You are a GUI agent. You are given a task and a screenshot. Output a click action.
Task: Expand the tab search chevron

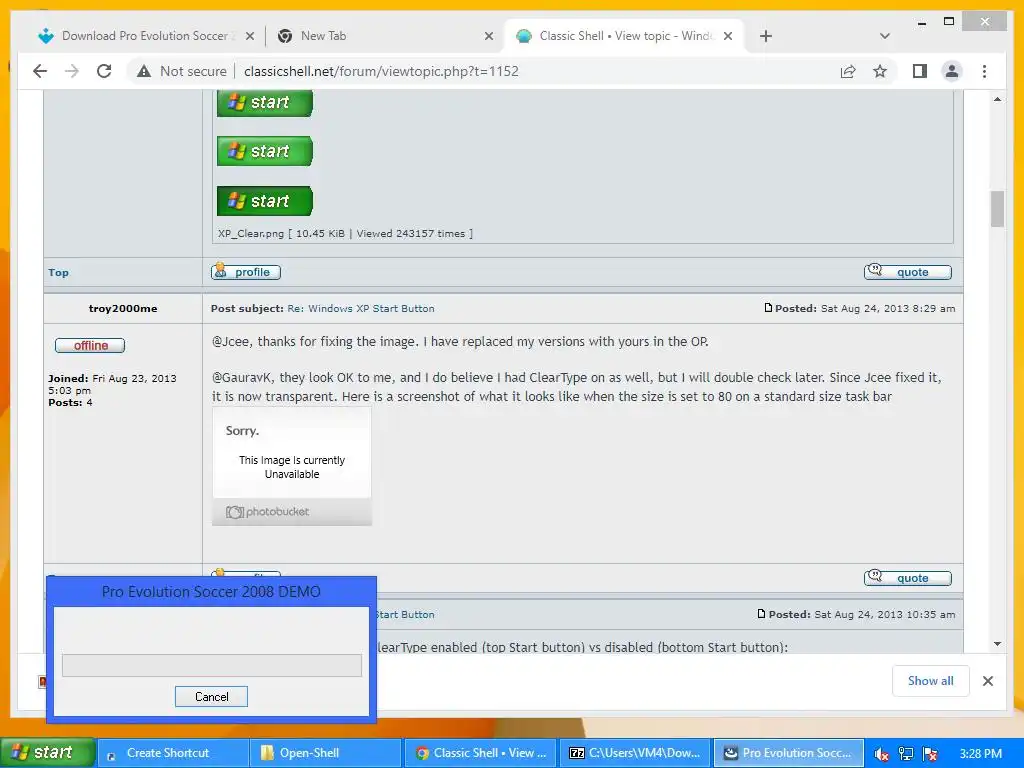pyautogui.click(x=884, y=36)
